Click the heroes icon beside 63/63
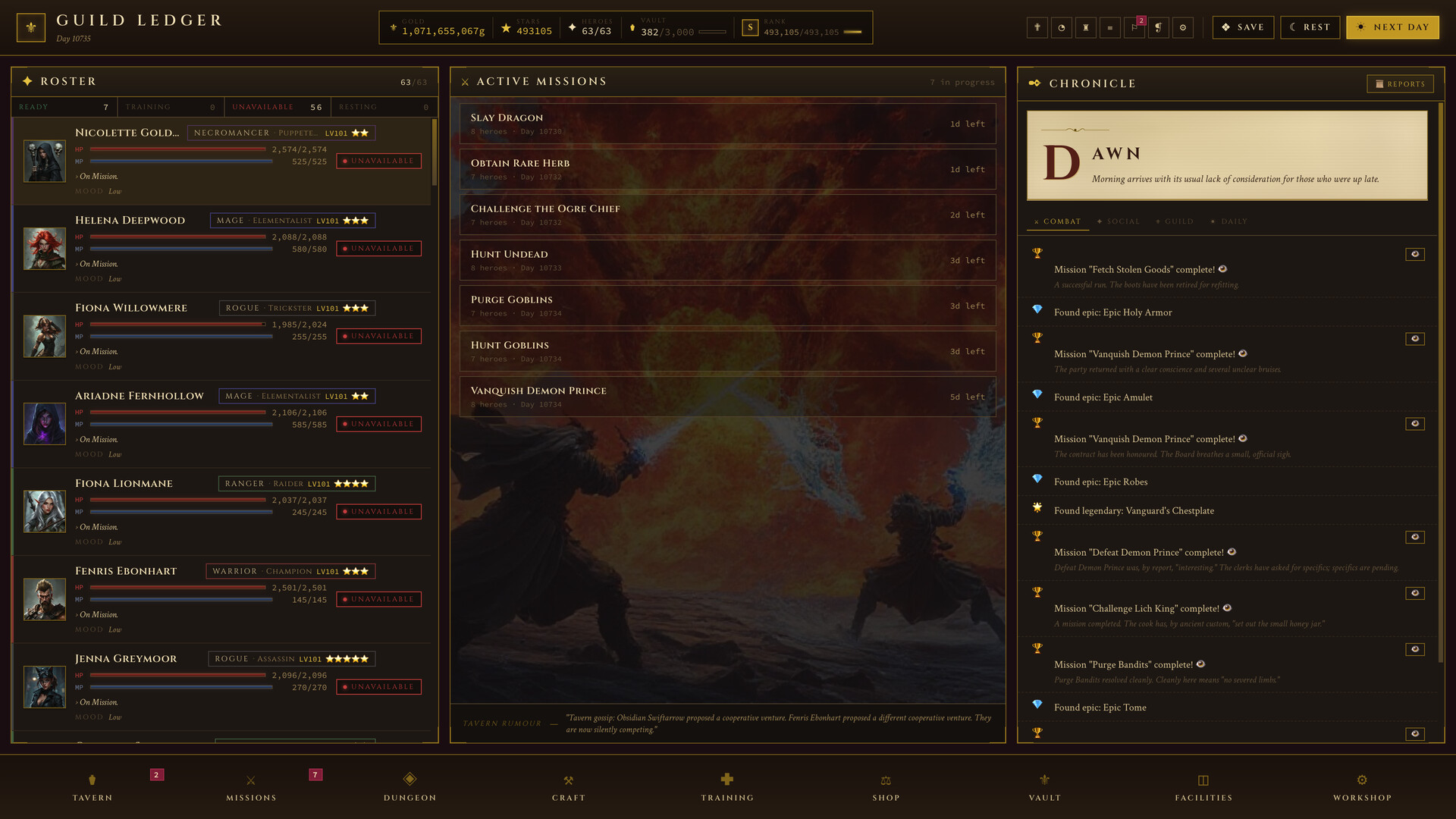Viewport: 1456px width, 819px height. click(x=573, y=27)
